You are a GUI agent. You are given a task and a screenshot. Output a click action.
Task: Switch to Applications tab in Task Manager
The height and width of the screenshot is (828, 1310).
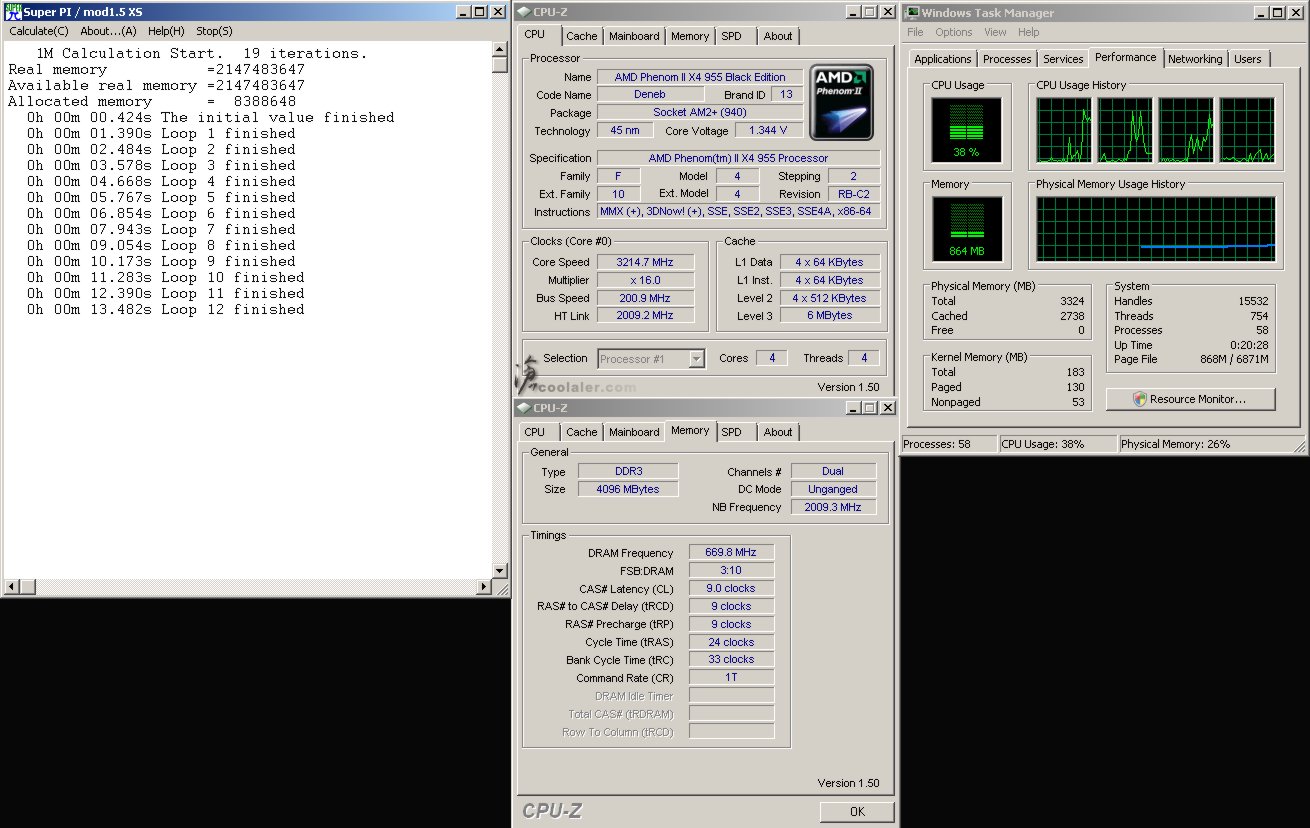tap(942, 59)
